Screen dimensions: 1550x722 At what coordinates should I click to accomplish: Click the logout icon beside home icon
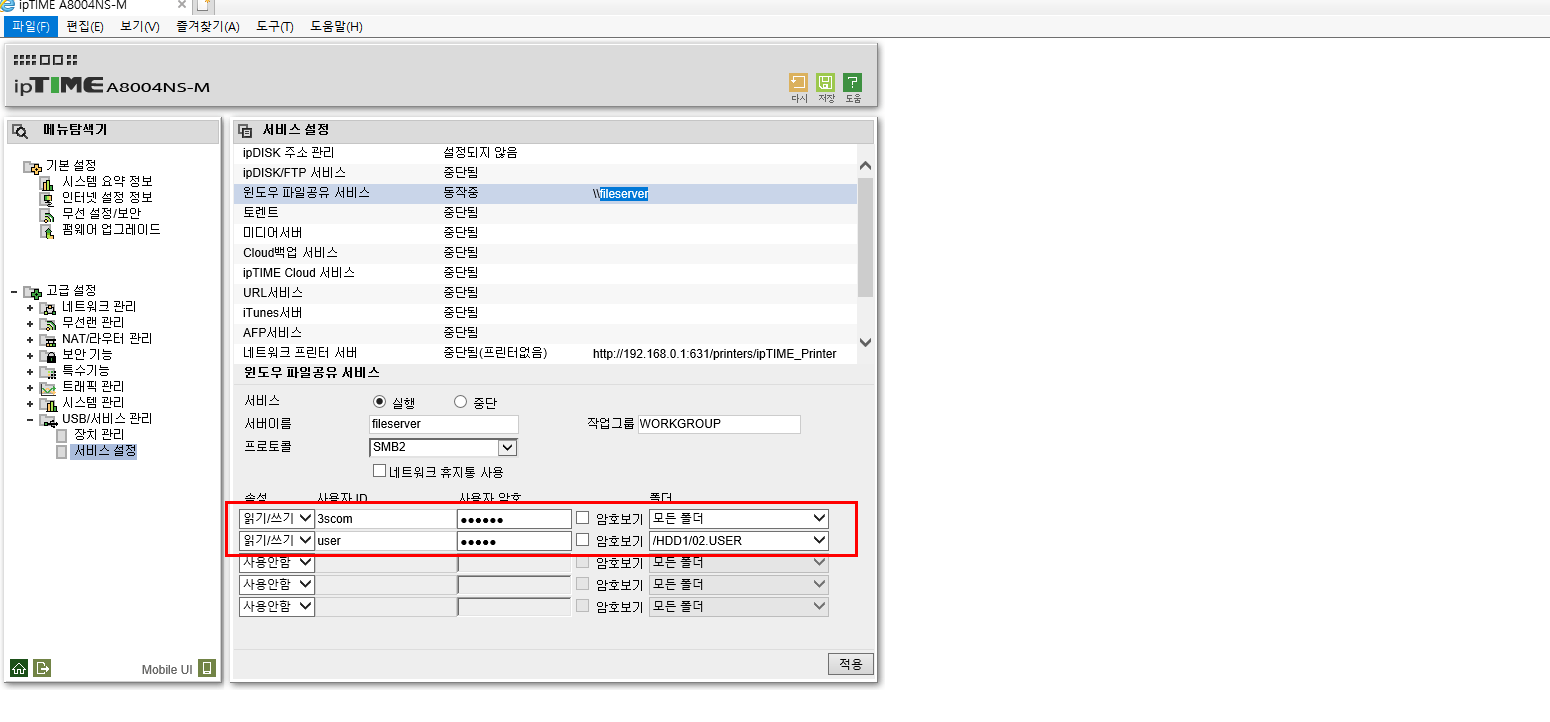(x=41, y=668)
